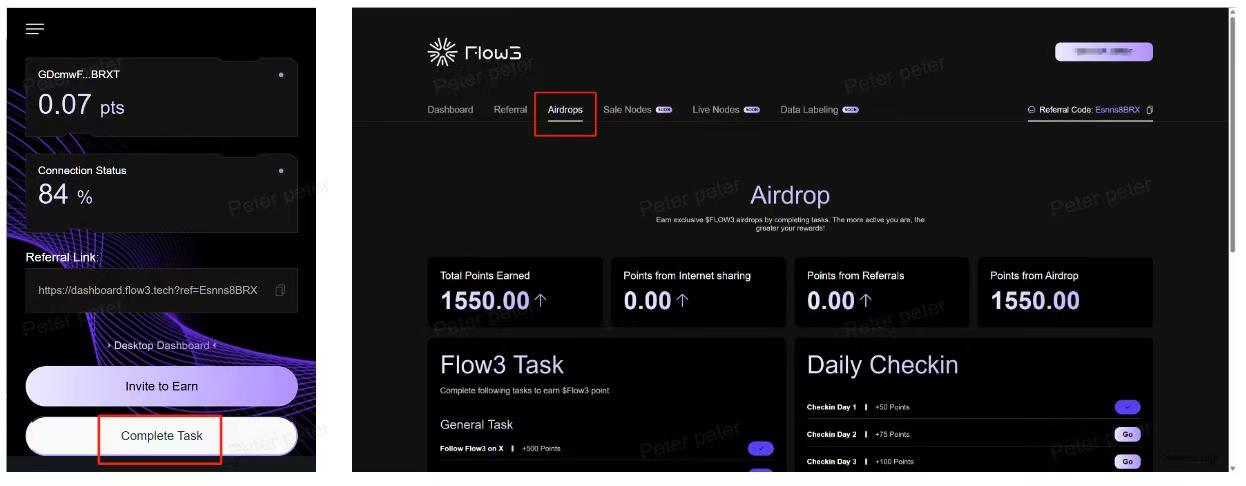Go to the Referral tab
Screen dimensions: 1246x486
tap(510, 110)
